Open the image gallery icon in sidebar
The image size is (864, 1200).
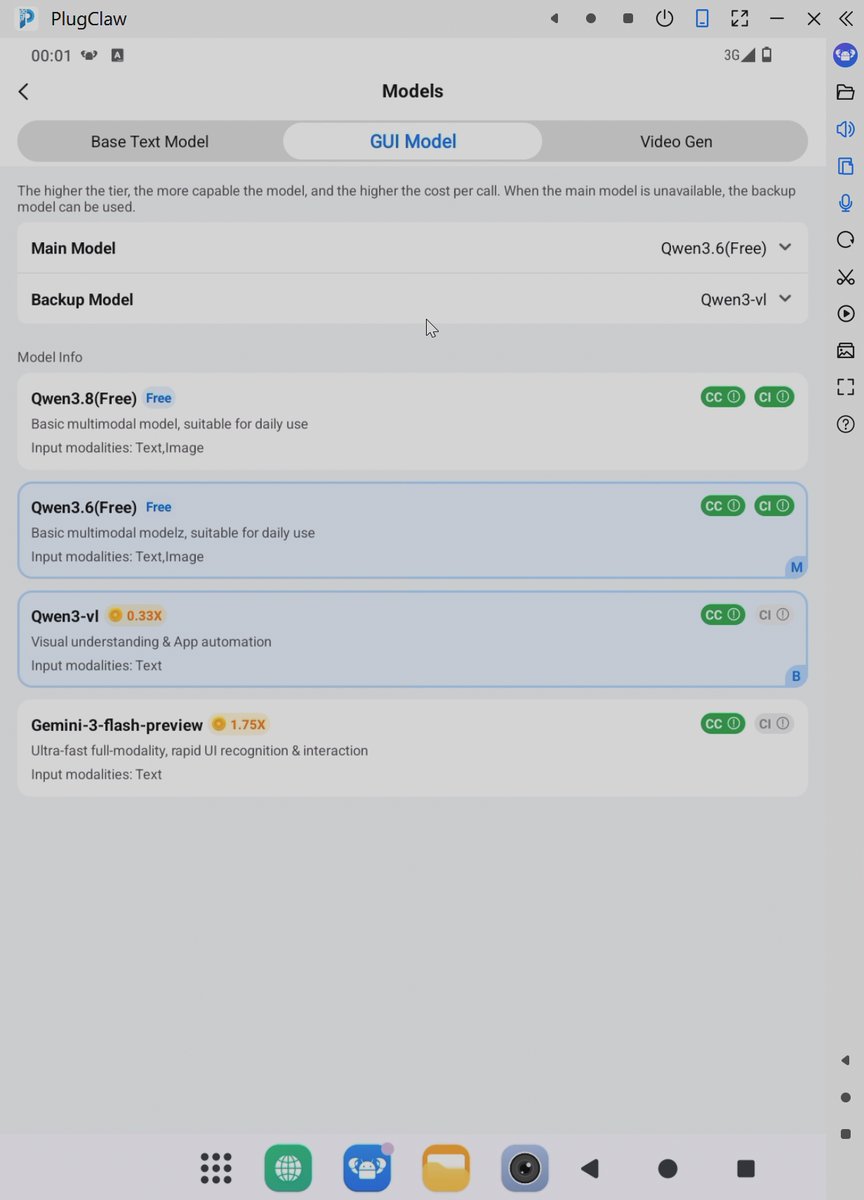[x=845, y=350]
